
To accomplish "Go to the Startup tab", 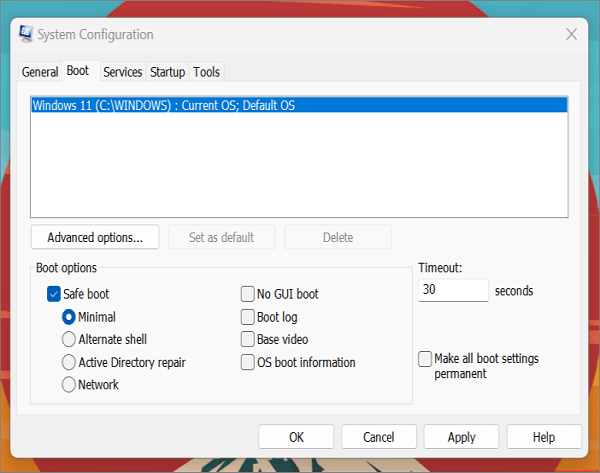I will click(x=167, y=72).
